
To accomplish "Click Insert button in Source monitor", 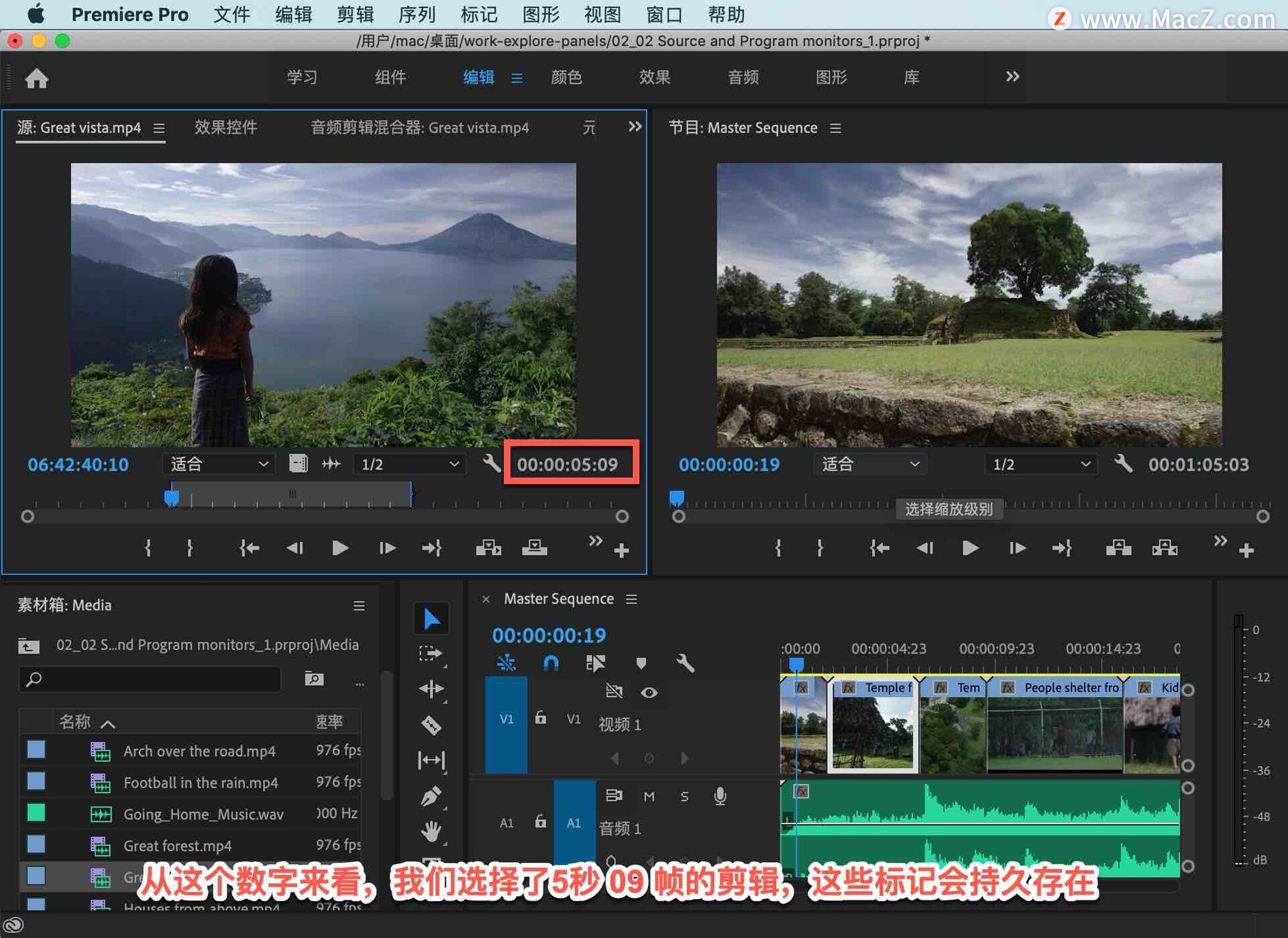I will pos(488,548).
